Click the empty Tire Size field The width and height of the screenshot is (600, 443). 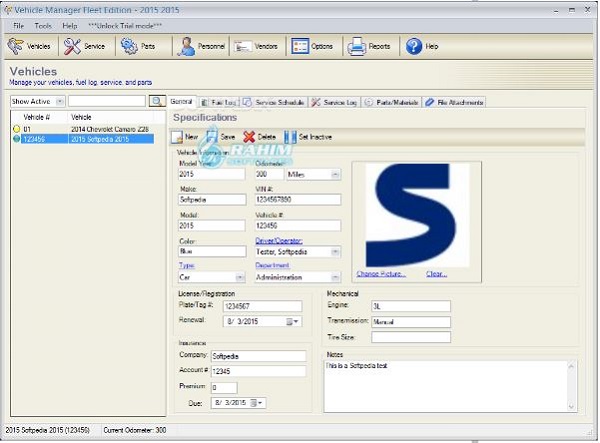pyautogui.click(x=411, y=337)
